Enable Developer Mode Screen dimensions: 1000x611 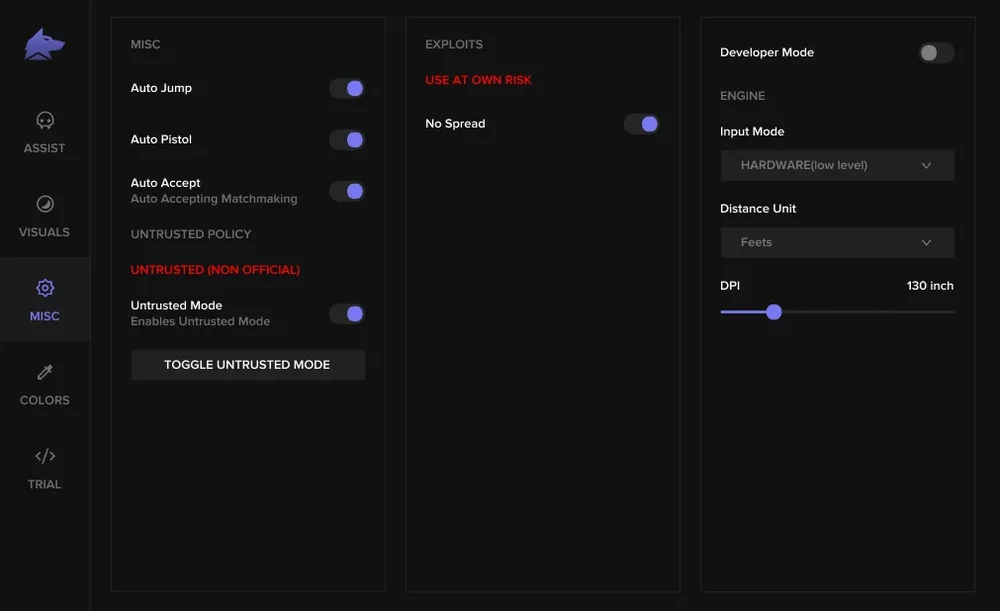click(935, 52)
